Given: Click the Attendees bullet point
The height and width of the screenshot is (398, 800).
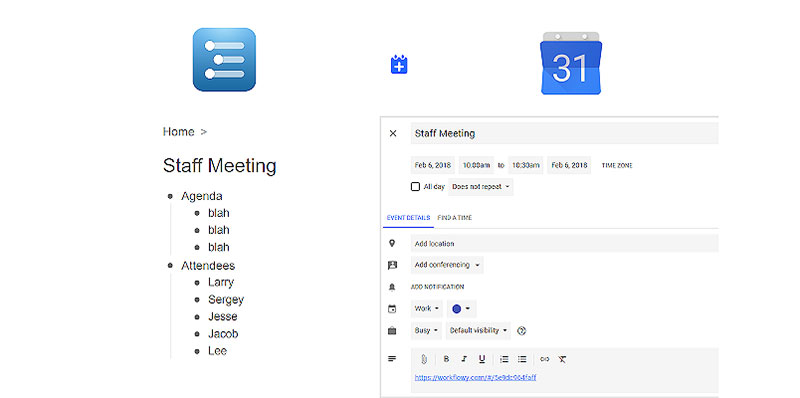Looking at the screenshot, I should pyautogui.click(x=170, y=265).
